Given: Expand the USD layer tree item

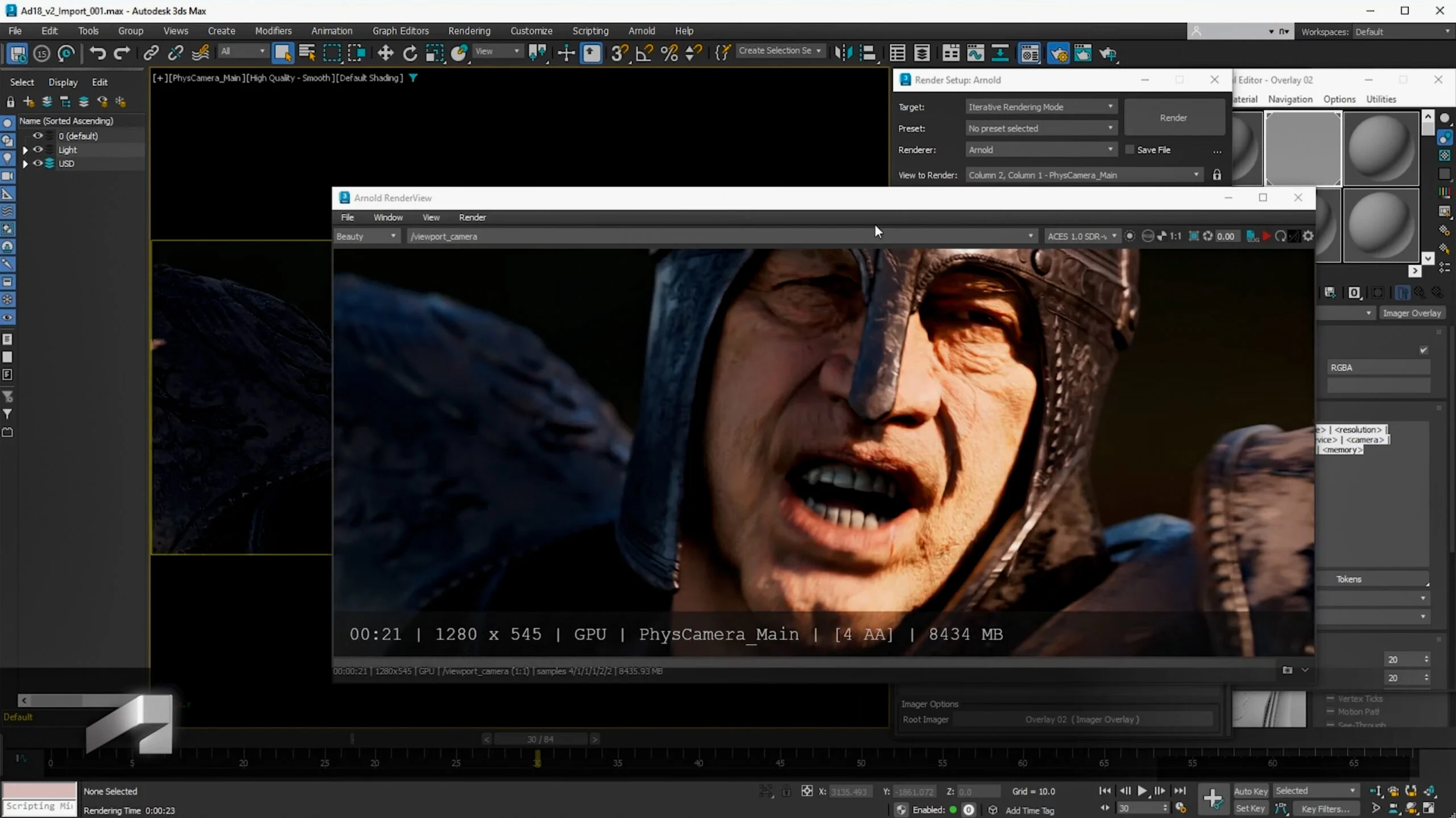Looking at the screenshot, I should pyautogui.click(x=25, y=164).
